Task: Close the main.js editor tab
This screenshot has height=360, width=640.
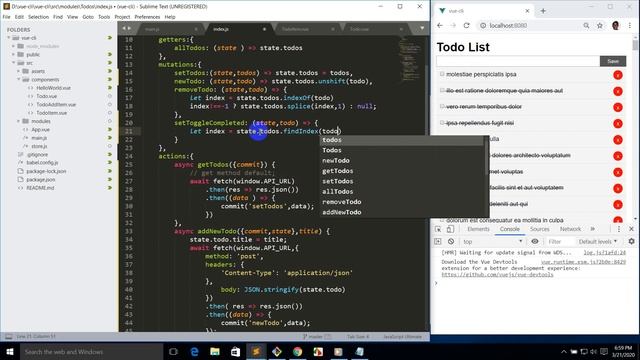Action: click(x=196, y=29)
